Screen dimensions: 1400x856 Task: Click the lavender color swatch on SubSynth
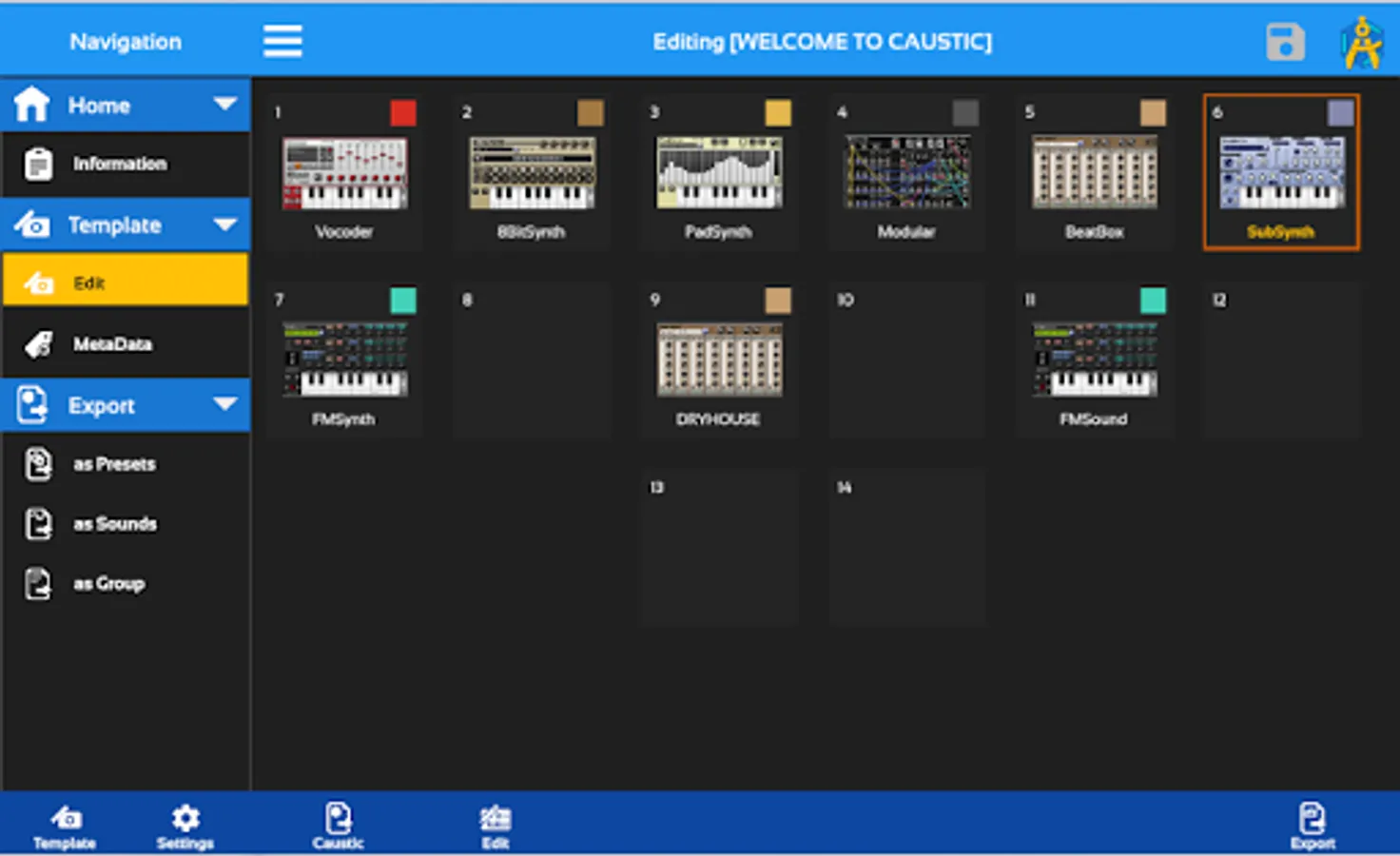pyautogui.click(x=1340, y=113)
